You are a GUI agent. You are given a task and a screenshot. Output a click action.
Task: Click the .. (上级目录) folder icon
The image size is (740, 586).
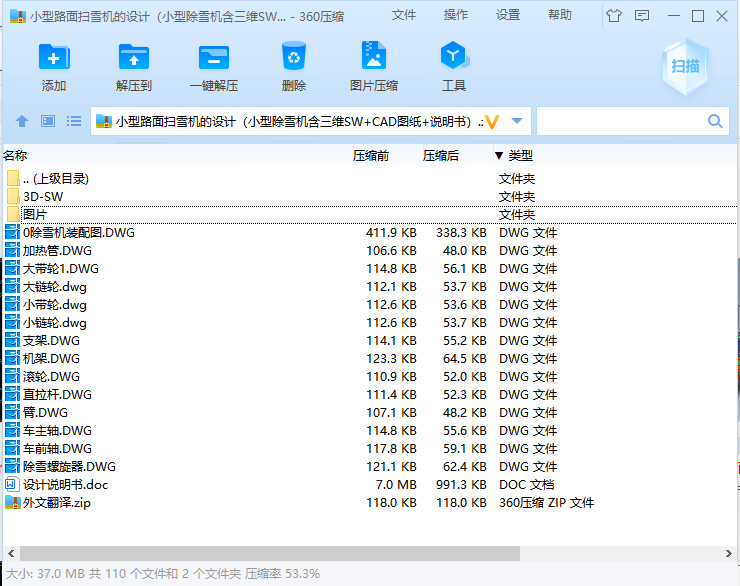tap(13, 178)
